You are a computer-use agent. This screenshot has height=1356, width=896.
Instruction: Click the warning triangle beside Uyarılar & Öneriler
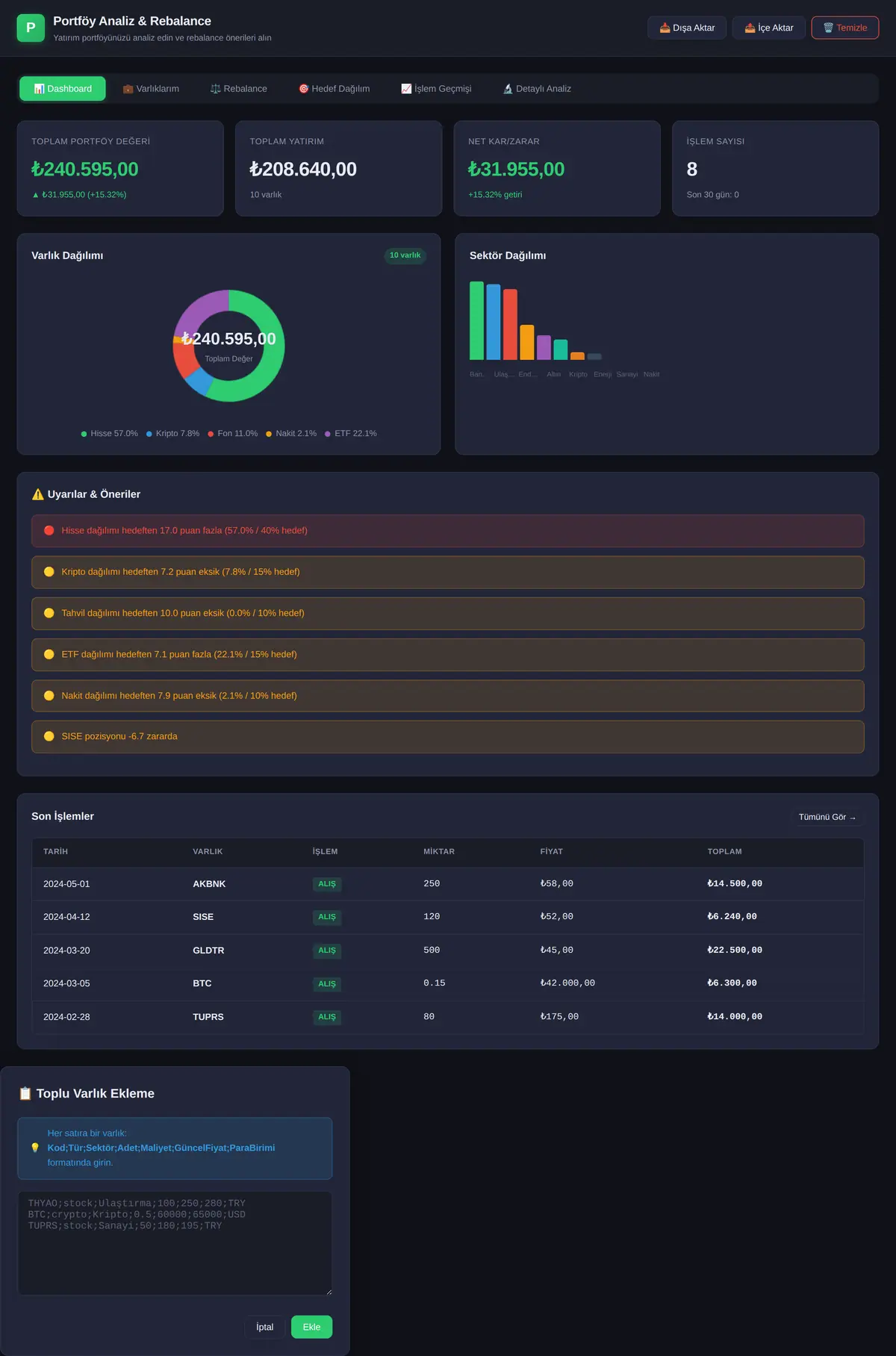click(38, 494)
